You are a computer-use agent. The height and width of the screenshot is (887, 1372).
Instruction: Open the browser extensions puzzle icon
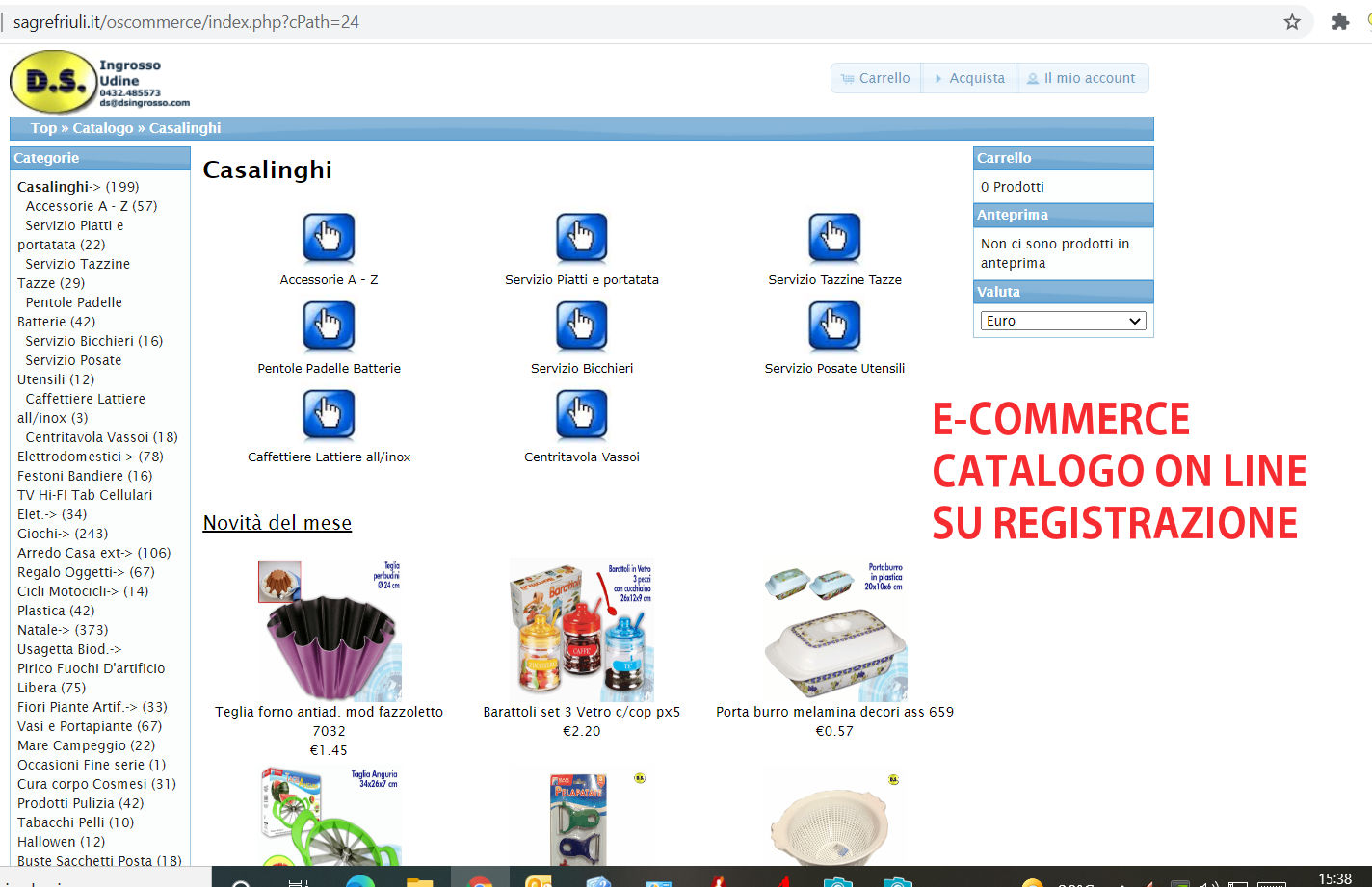click(x=1340, y=21)
